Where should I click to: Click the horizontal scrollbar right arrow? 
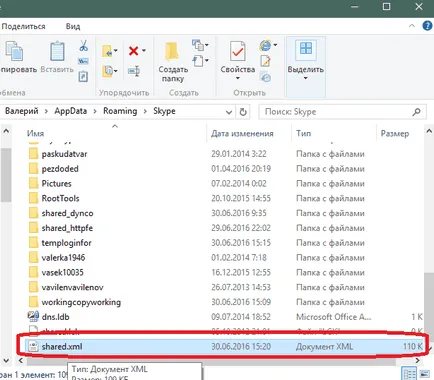(x=417, y=360)
